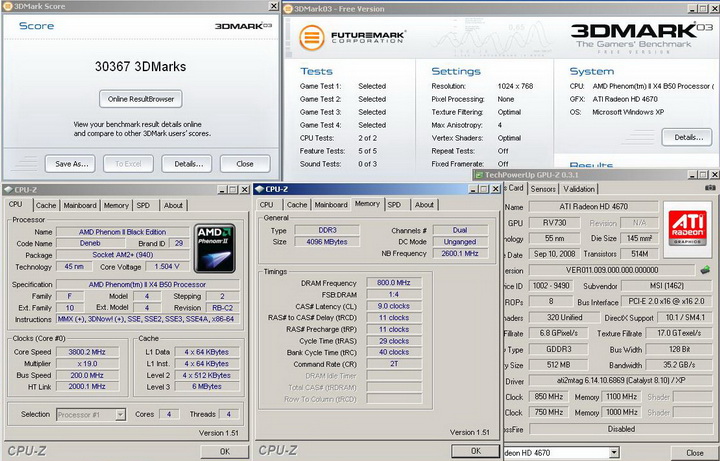The width and height of the screenshot is (720, 461).
Task: Click the NB Frequency 2600.1 MHz value
Action: [460, 253]
